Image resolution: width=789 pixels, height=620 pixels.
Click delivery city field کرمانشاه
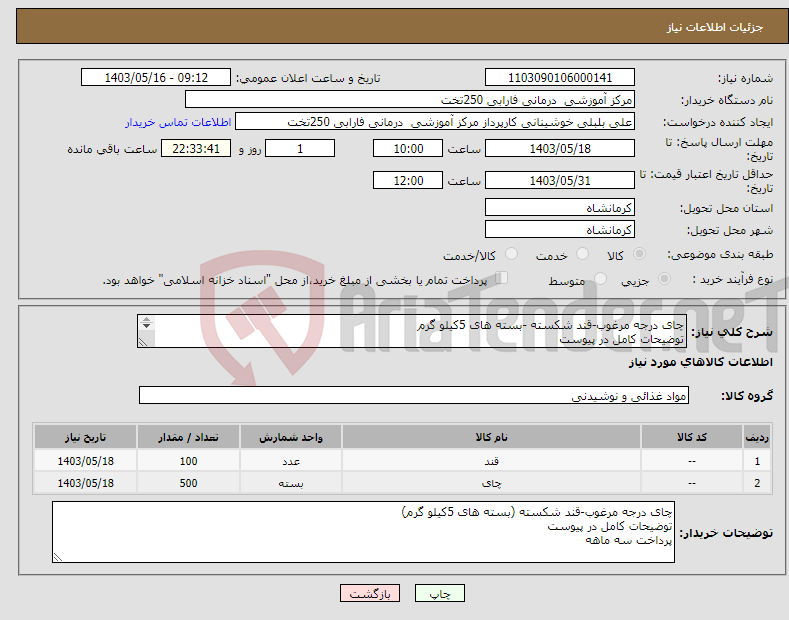(x=560, y=229)
